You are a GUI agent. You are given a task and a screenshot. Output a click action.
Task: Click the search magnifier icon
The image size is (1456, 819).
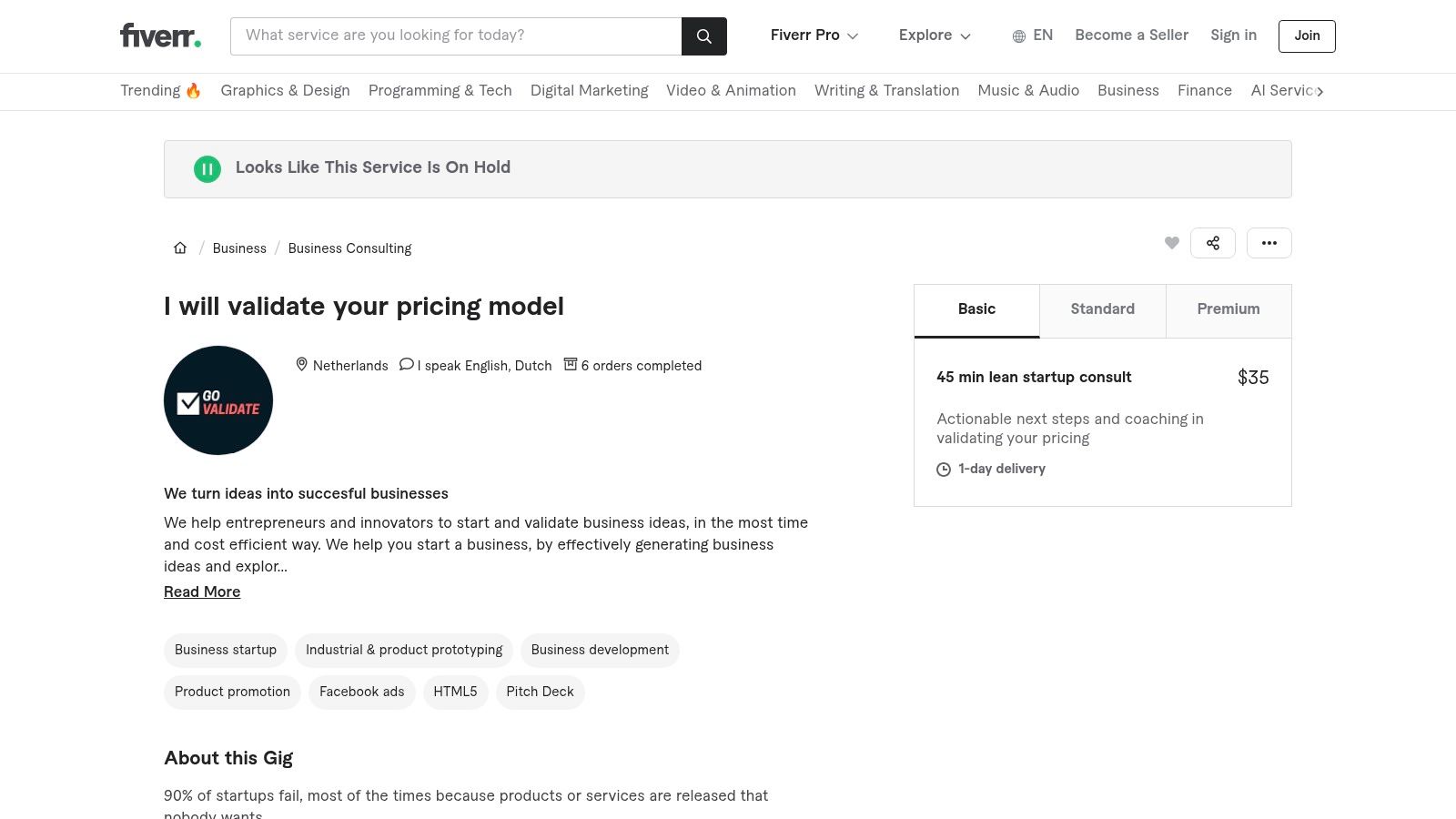(703, 36)
